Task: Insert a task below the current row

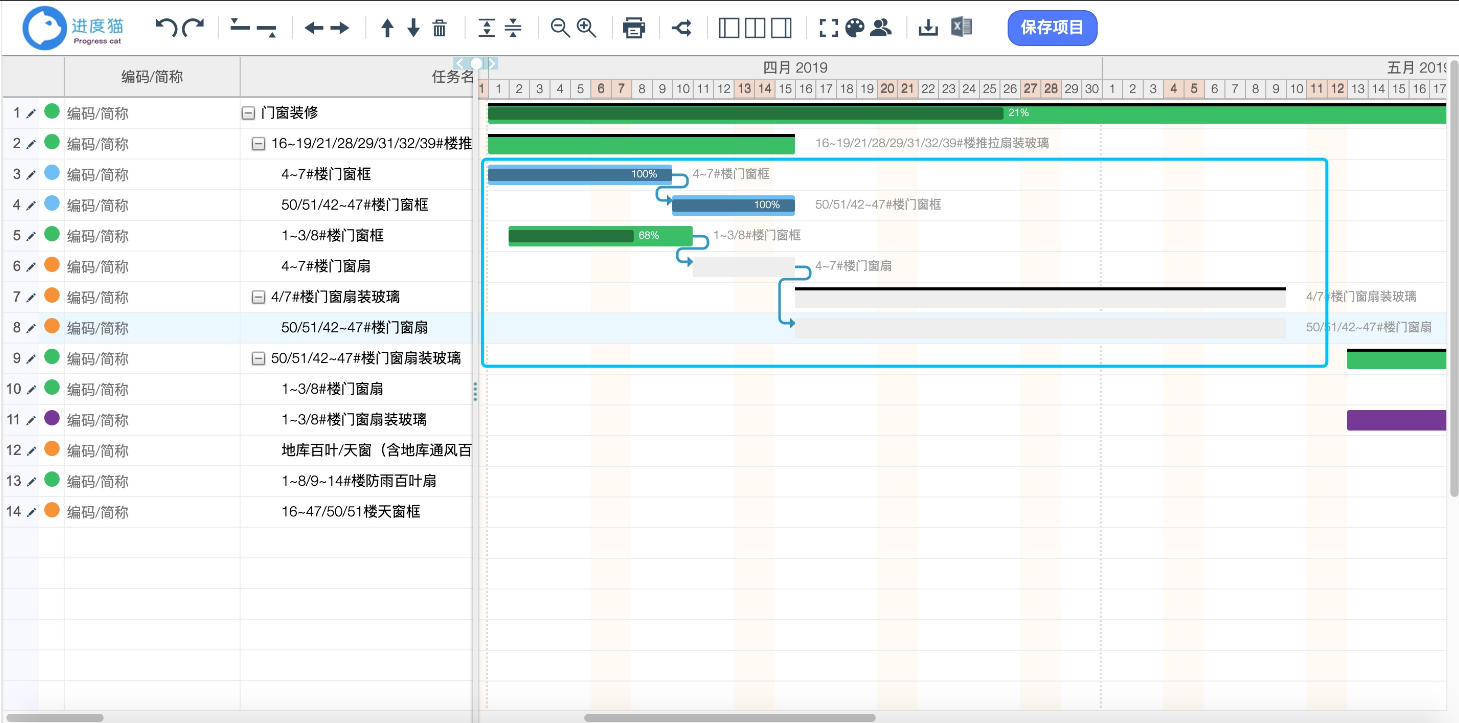Action: (x=267, y=30)
